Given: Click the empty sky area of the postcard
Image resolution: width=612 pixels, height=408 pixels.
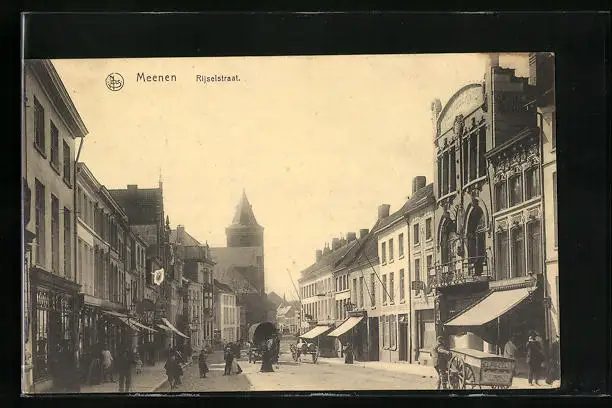Looking at the screenshot, I should coord(320,140).
